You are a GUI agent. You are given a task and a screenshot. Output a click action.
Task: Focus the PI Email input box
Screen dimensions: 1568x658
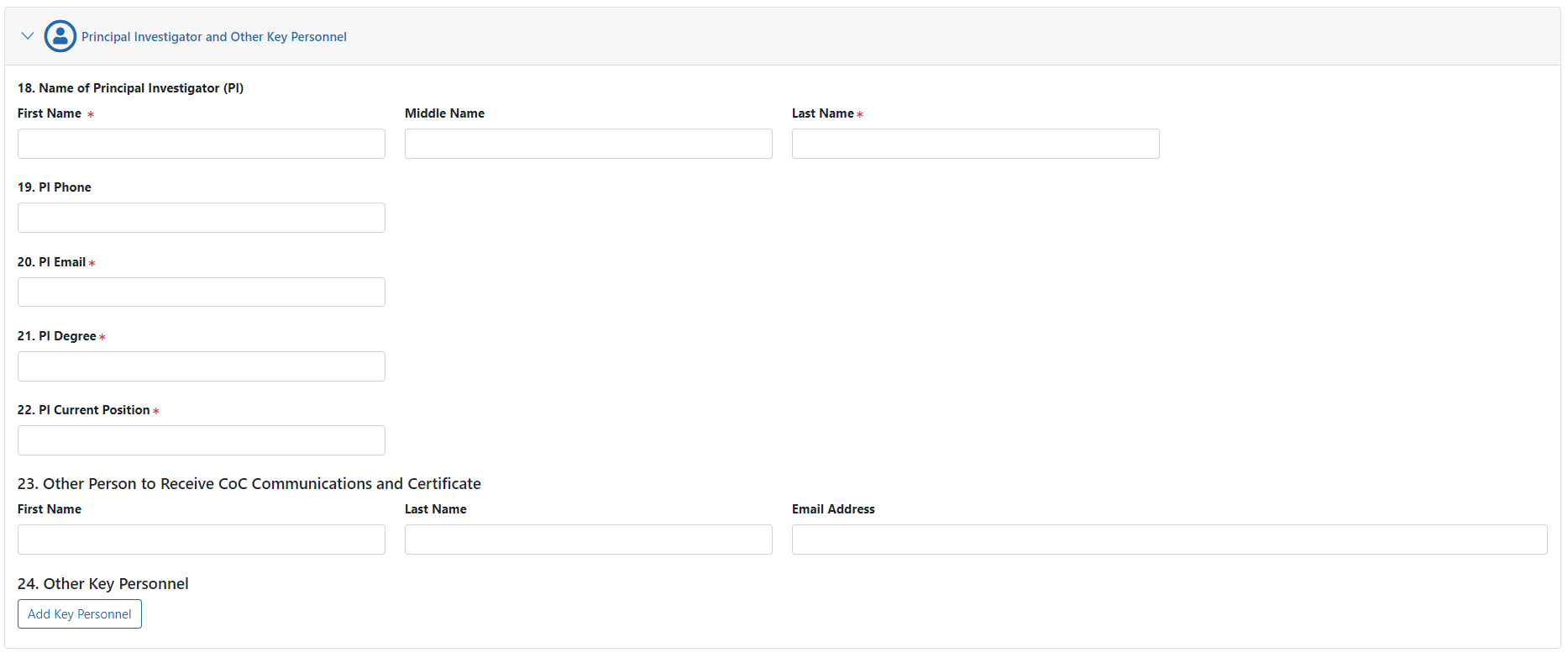pyautogui.click(x=201, y=292)
